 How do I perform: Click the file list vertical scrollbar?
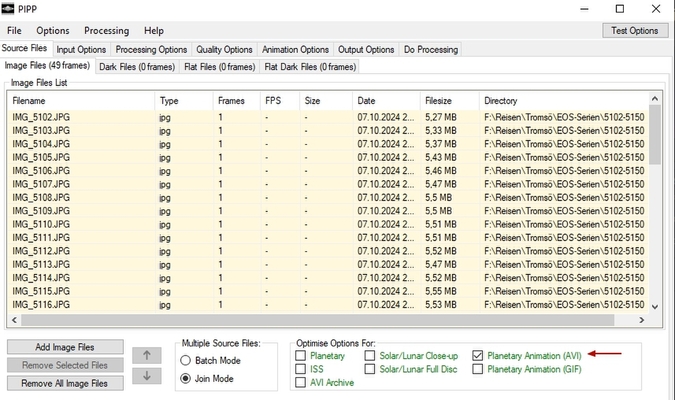[x=655, y=200]
